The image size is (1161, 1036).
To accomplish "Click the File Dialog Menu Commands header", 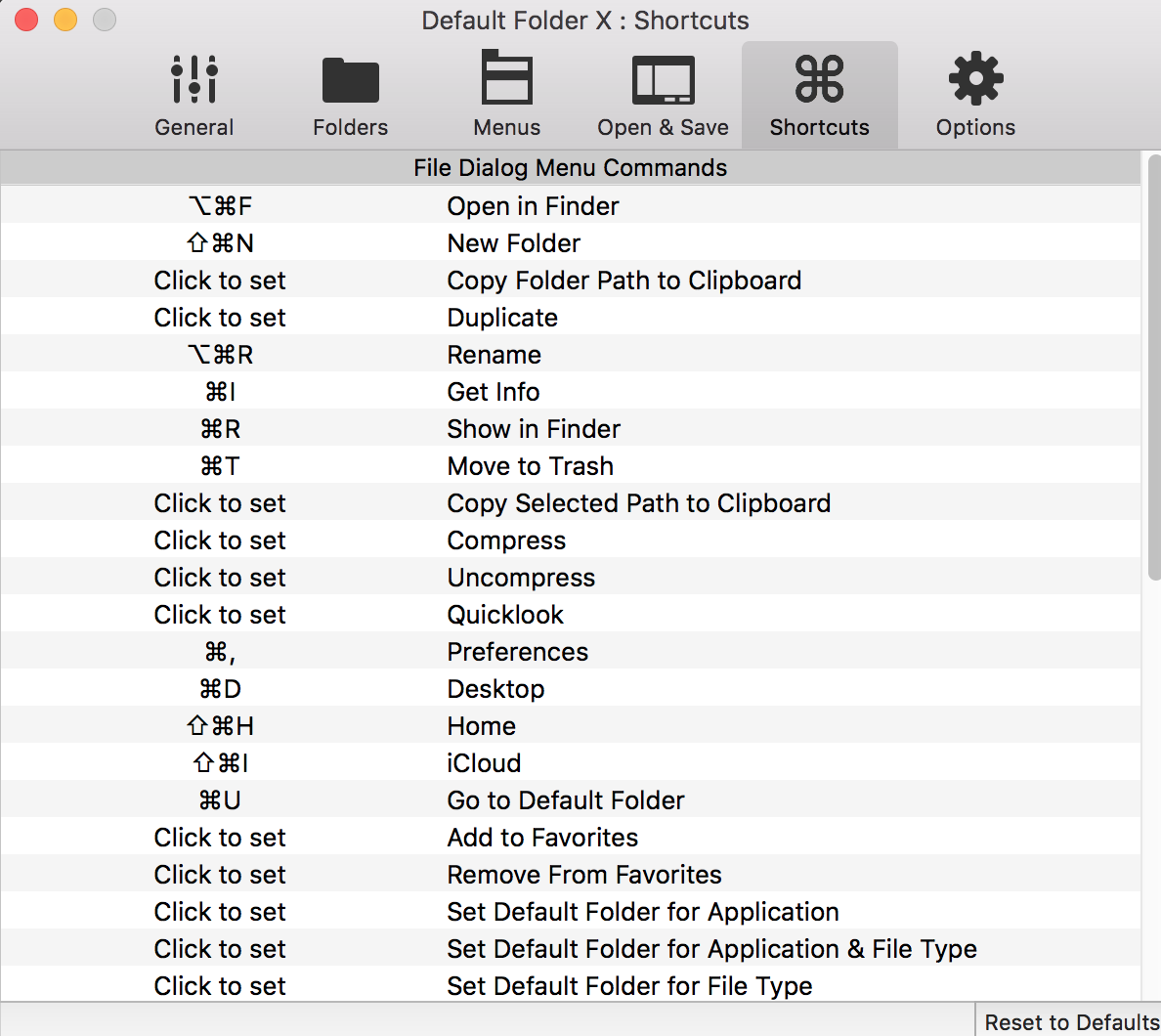I will 570,168.
